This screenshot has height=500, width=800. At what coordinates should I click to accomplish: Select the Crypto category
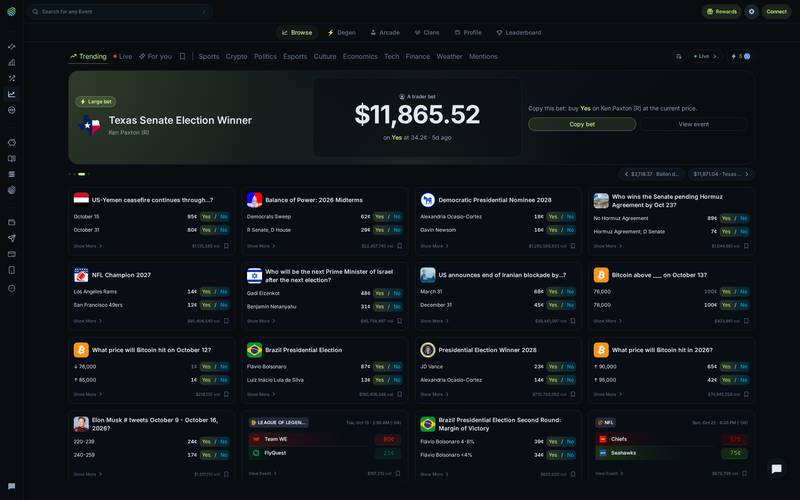coord(236,56)
